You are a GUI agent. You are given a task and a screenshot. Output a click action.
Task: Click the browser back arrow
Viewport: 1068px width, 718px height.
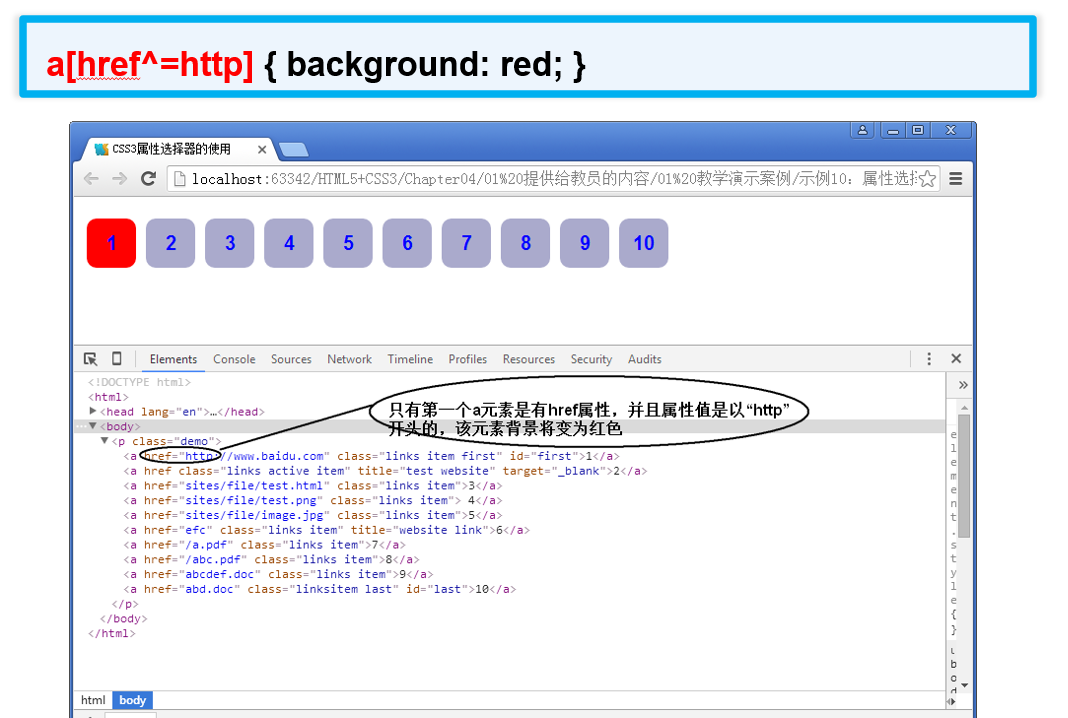91,178
